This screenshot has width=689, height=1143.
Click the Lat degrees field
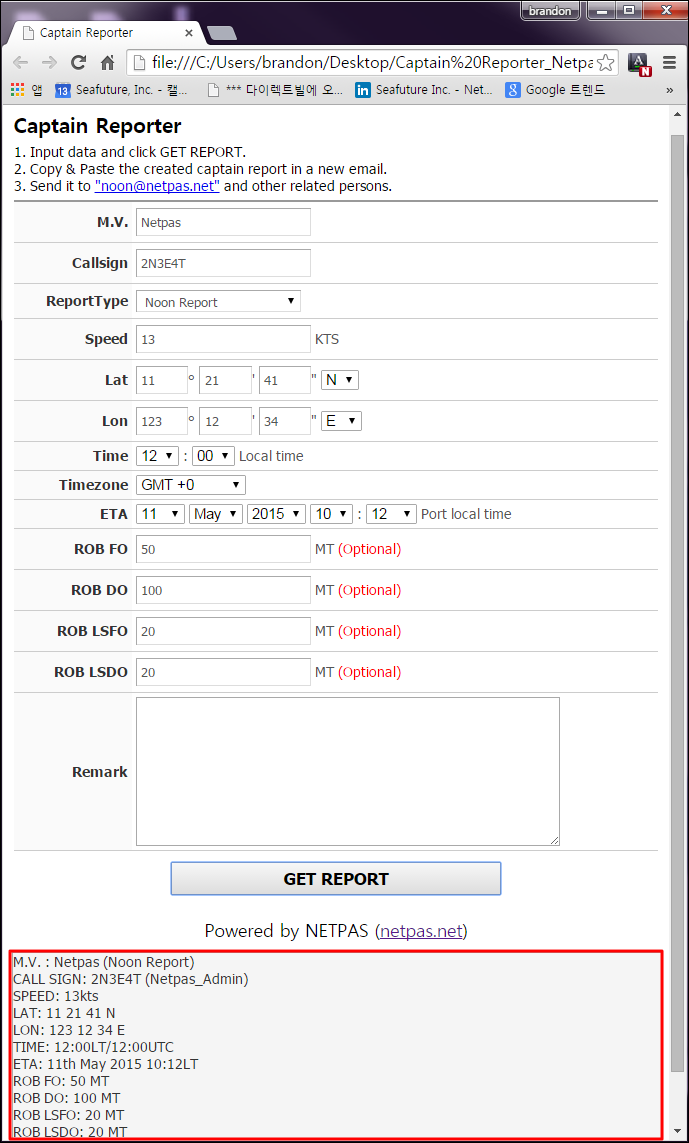(x=162, y=380)
